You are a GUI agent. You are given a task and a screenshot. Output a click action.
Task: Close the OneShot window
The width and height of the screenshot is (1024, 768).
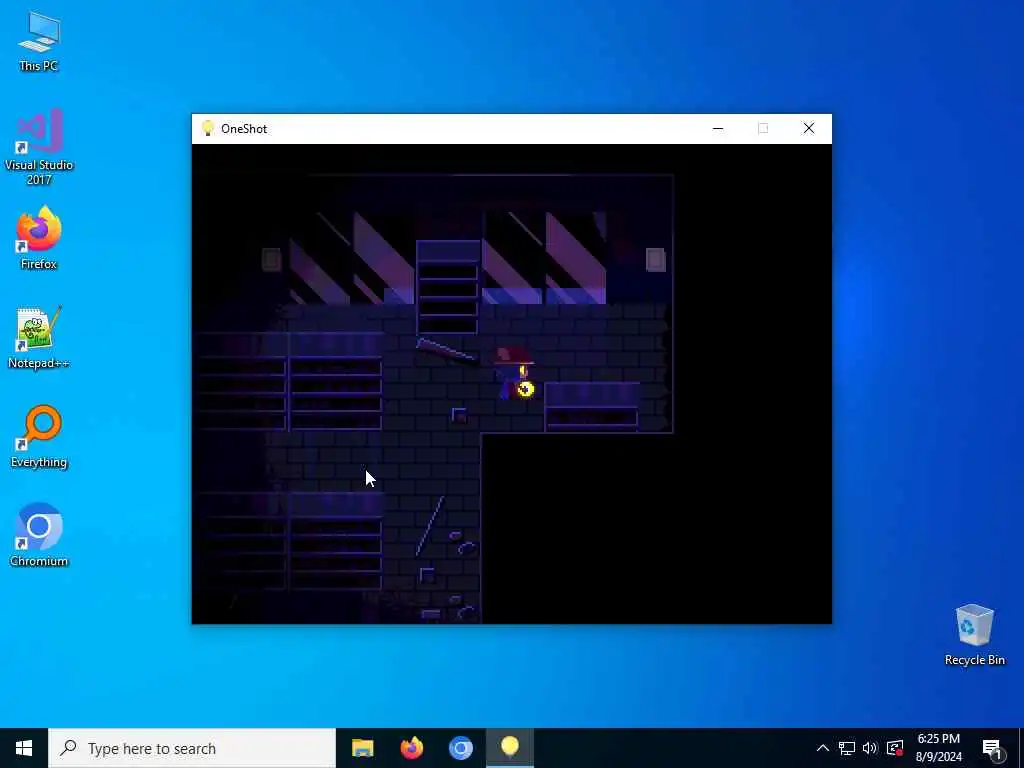pyautogui.click(x=808, y=128)
